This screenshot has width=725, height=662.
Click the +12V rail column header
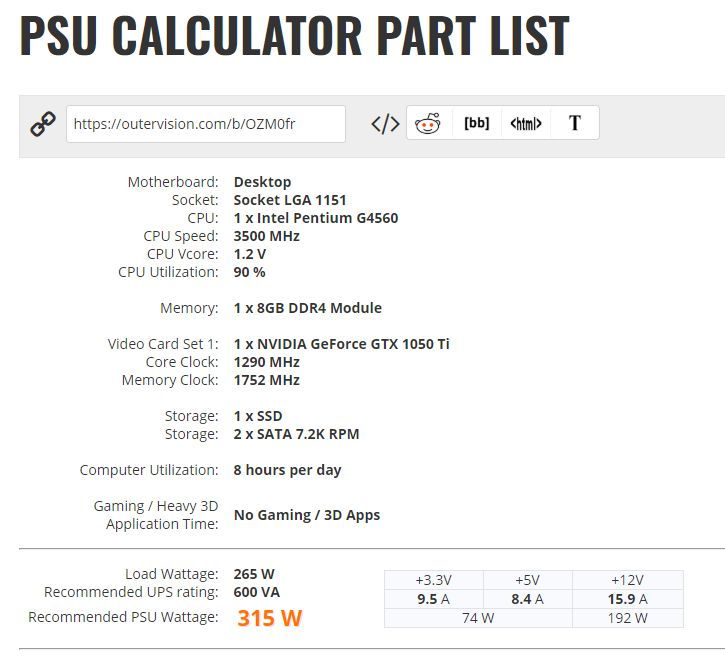tap(627, 580)
